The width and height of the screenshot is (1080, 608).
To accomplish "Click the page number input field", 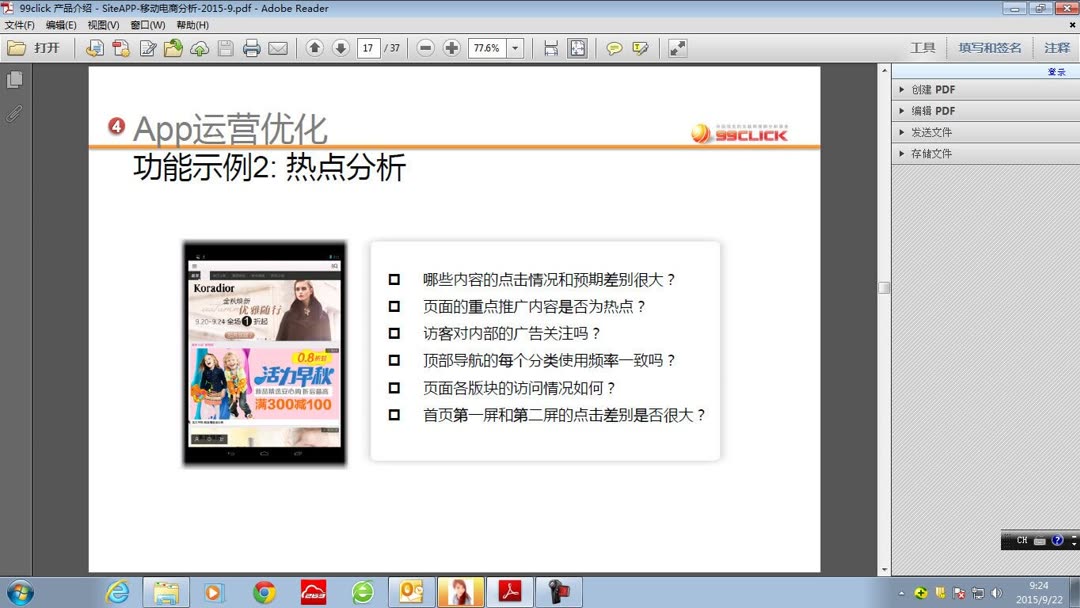I will 368,47.
